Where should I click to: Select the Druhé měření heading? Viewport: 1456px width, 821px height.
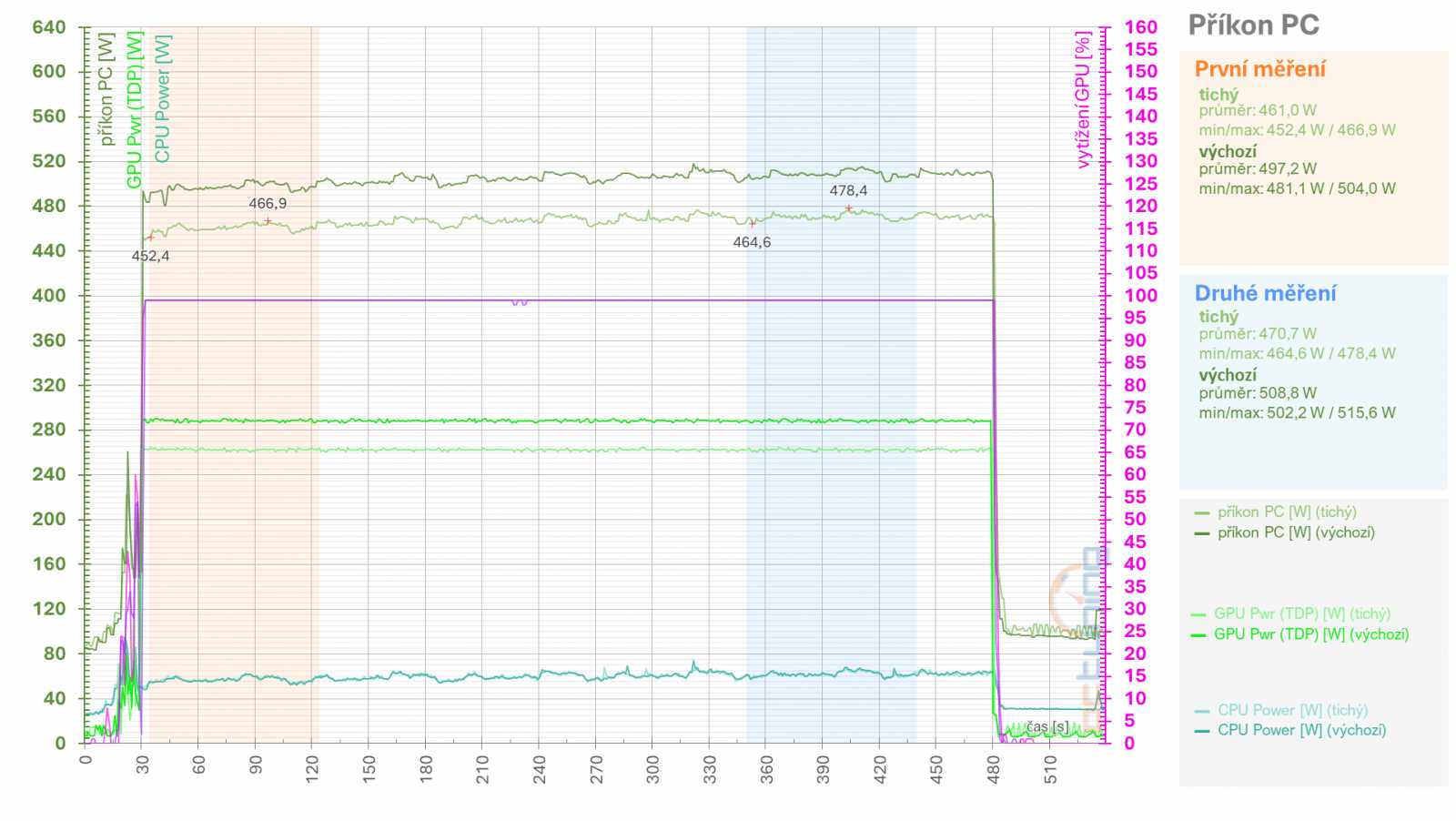pos(1265,293)
